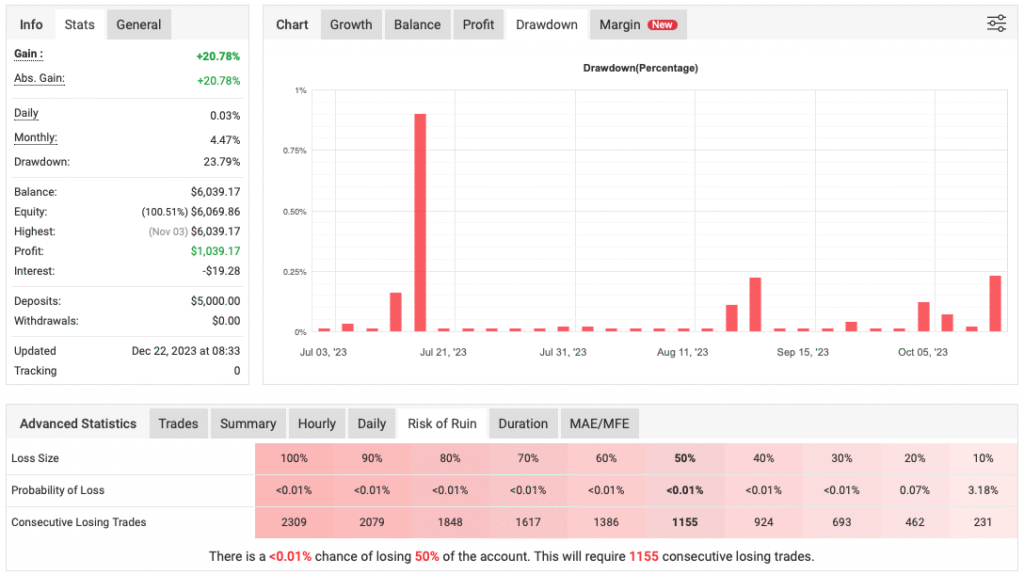Open the chart settings sliders icon

tap(996, 24)
